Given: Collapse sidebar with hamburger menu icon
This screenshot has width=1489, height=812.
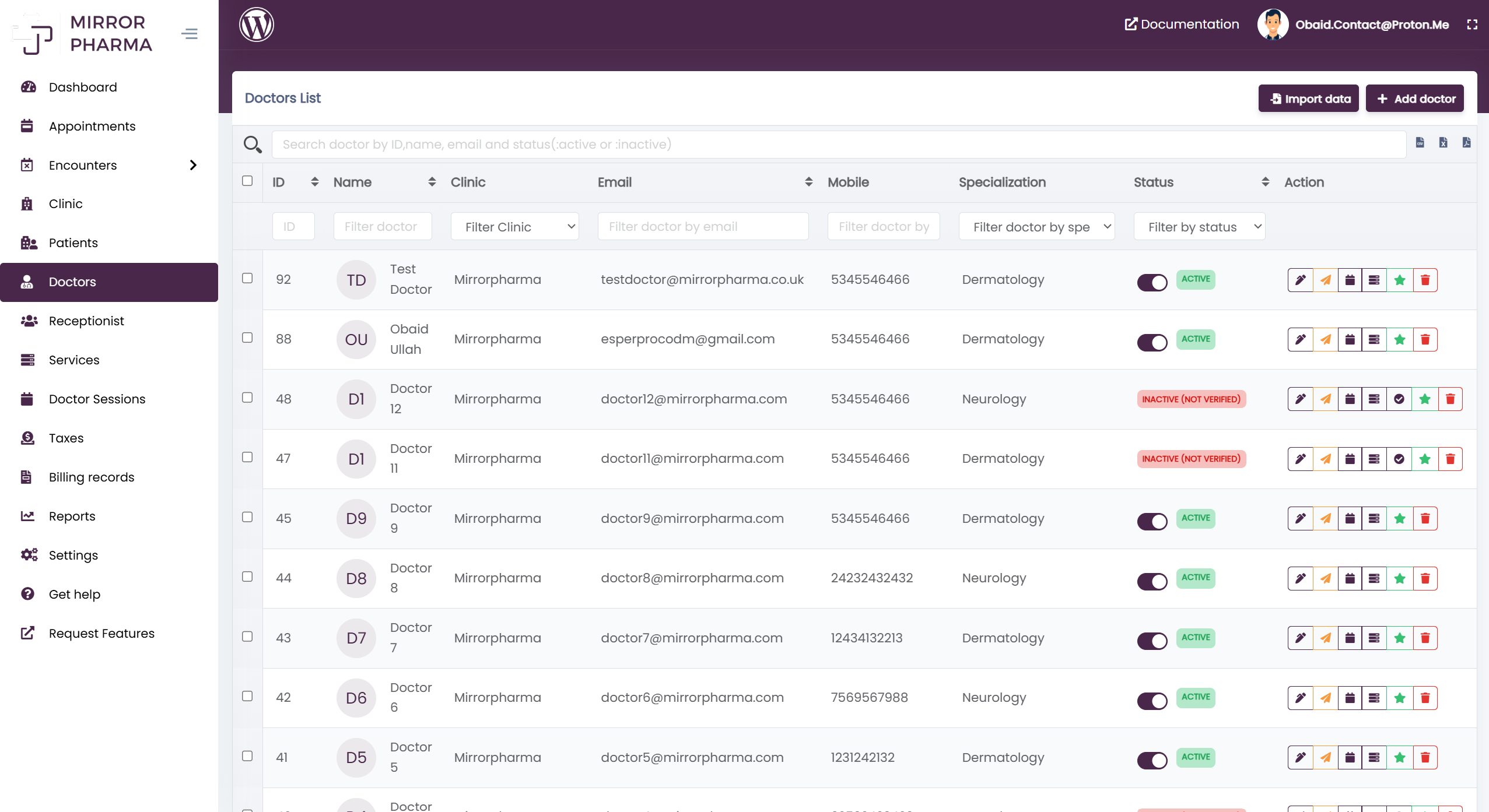Looking at the screenshot, I should pyautogui.click(x=190, y=34).
